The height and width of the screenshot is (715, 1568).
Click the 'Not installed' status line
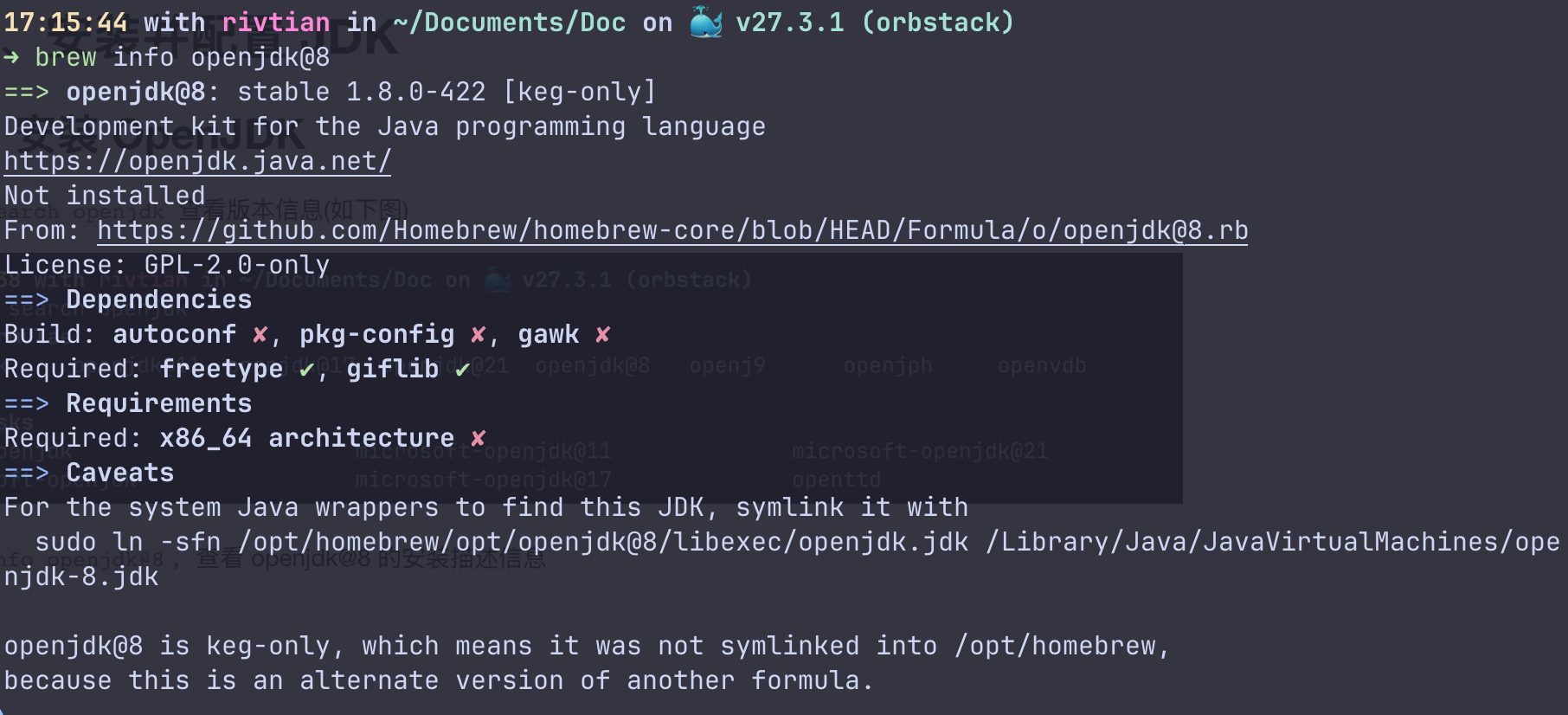[105, 196]
